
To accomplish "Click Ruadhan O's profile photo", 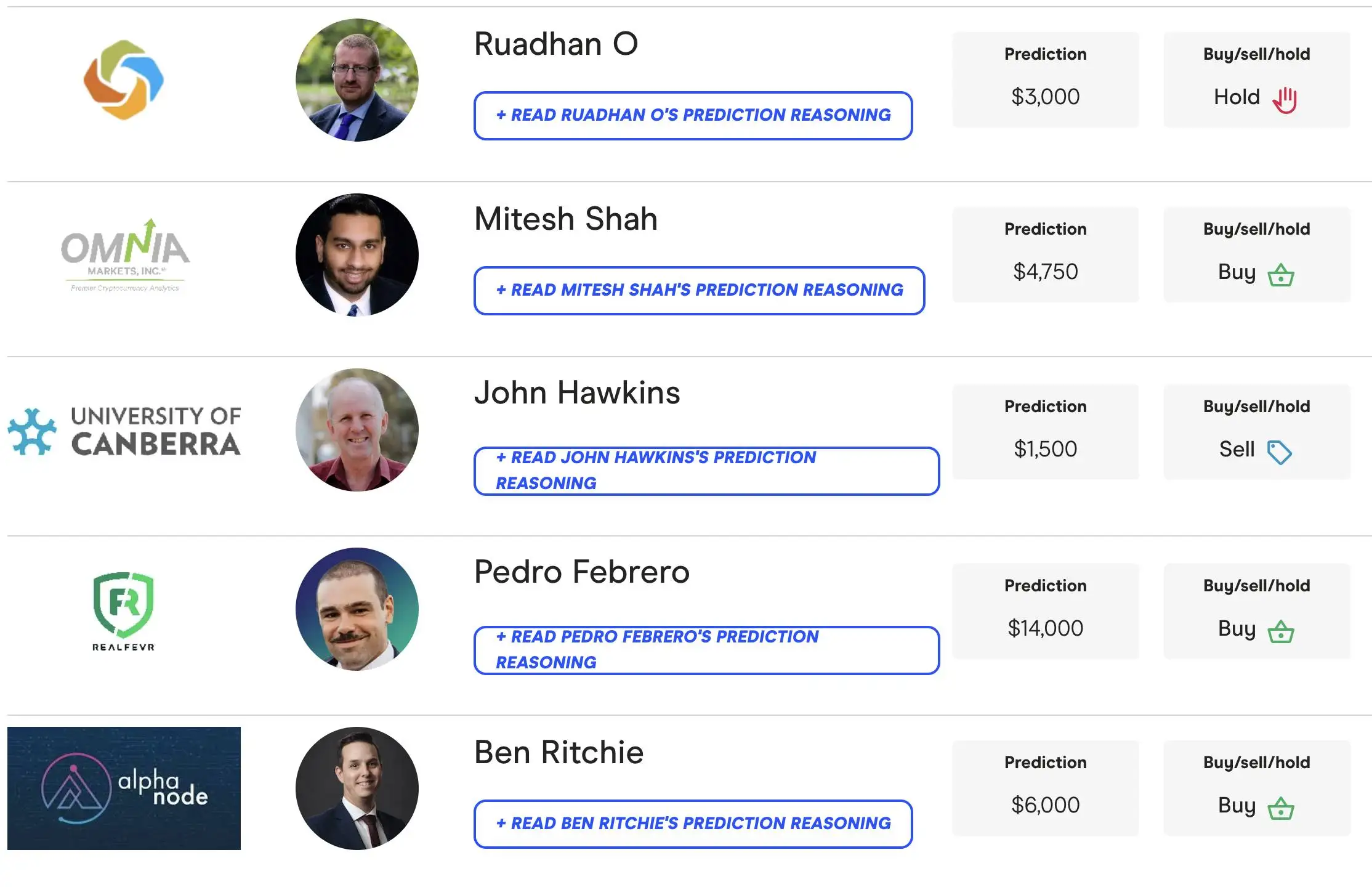I will [x=357, y=80].
